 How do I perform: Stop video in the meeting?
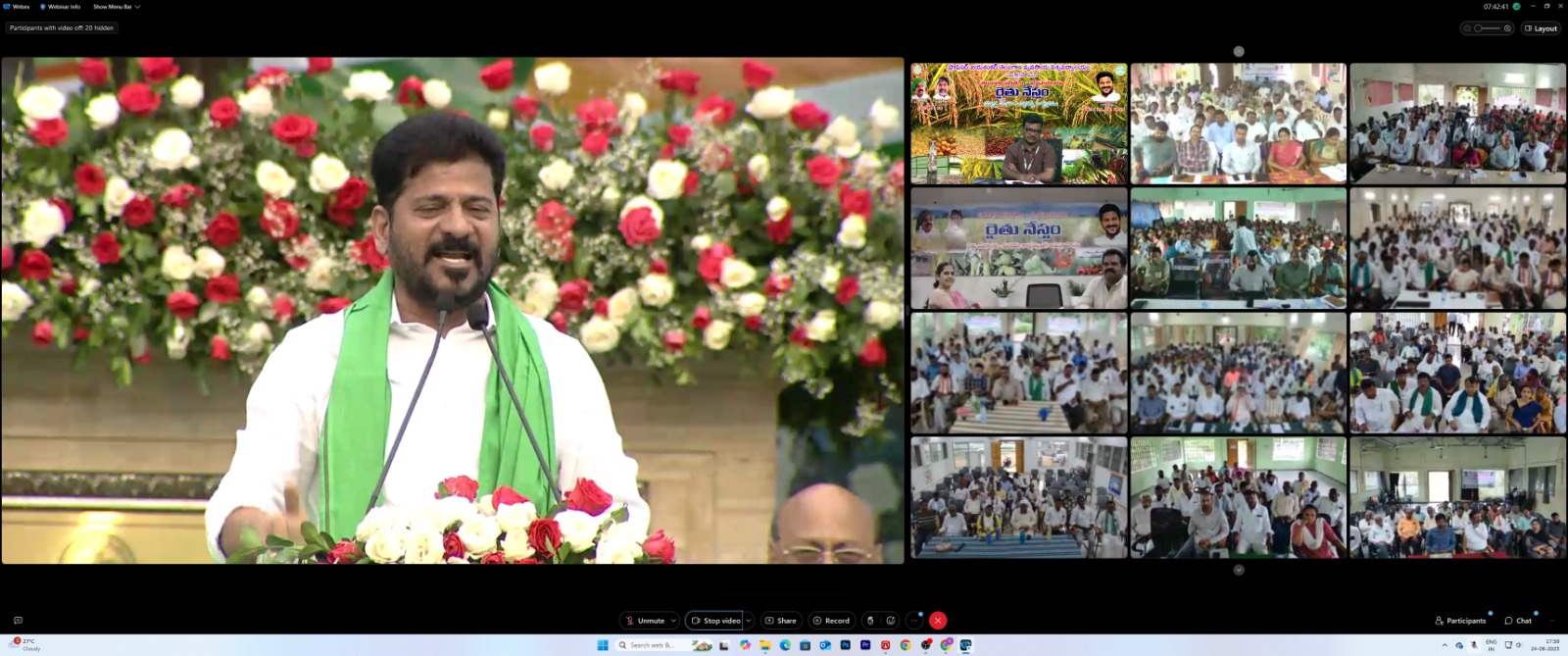click(x=715, y=621)
